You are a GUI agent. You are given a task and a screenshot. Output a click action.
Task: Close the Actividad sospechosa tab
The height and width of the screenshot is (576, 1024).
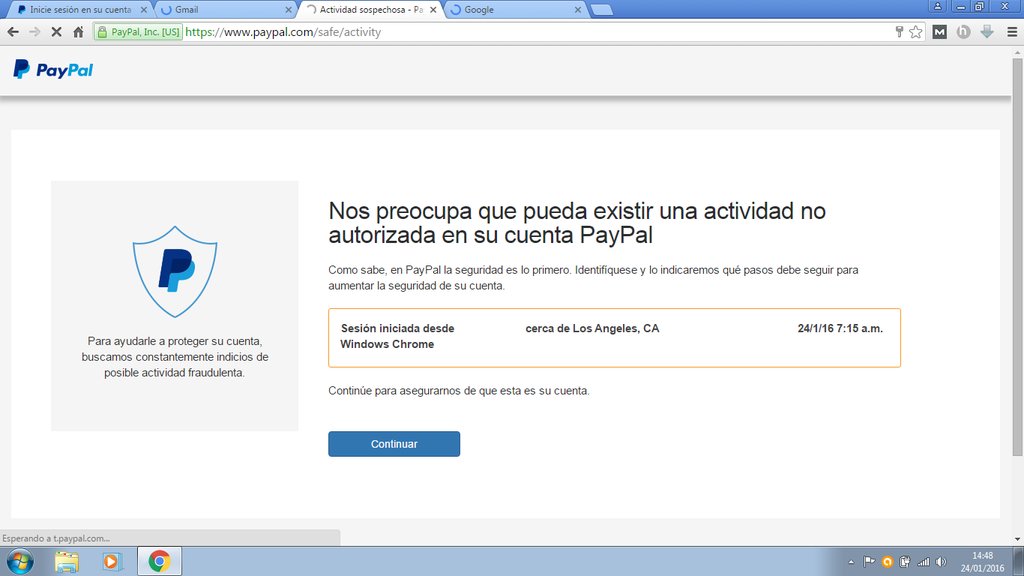click(x=433, y=10)
